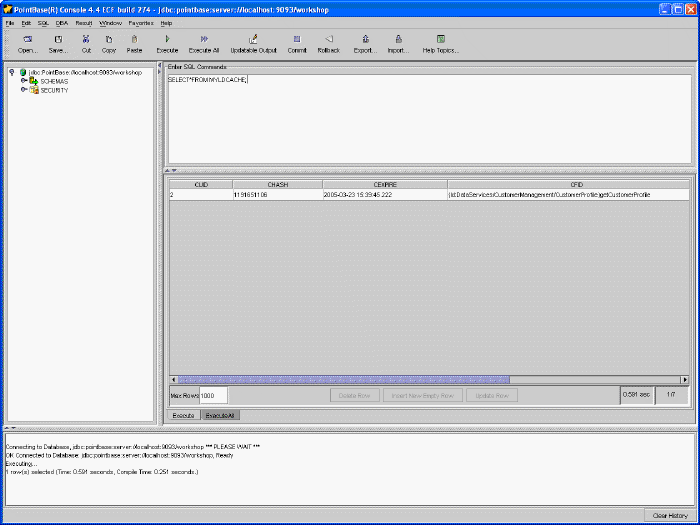Click the Copy toolbar icon

click(109, 39)
